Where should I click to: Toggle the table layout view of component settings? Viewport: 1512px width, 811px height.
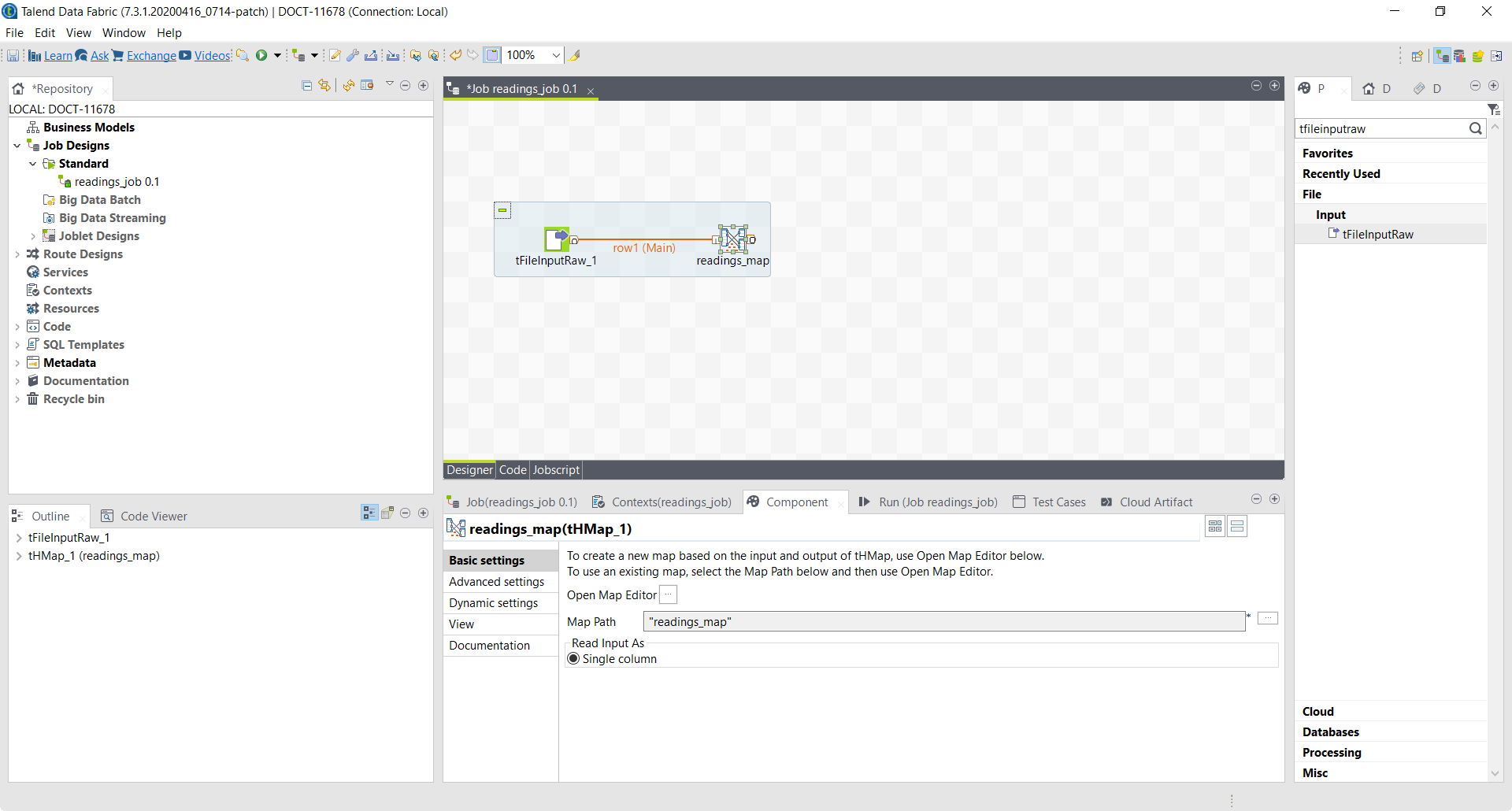[1215, 527]
